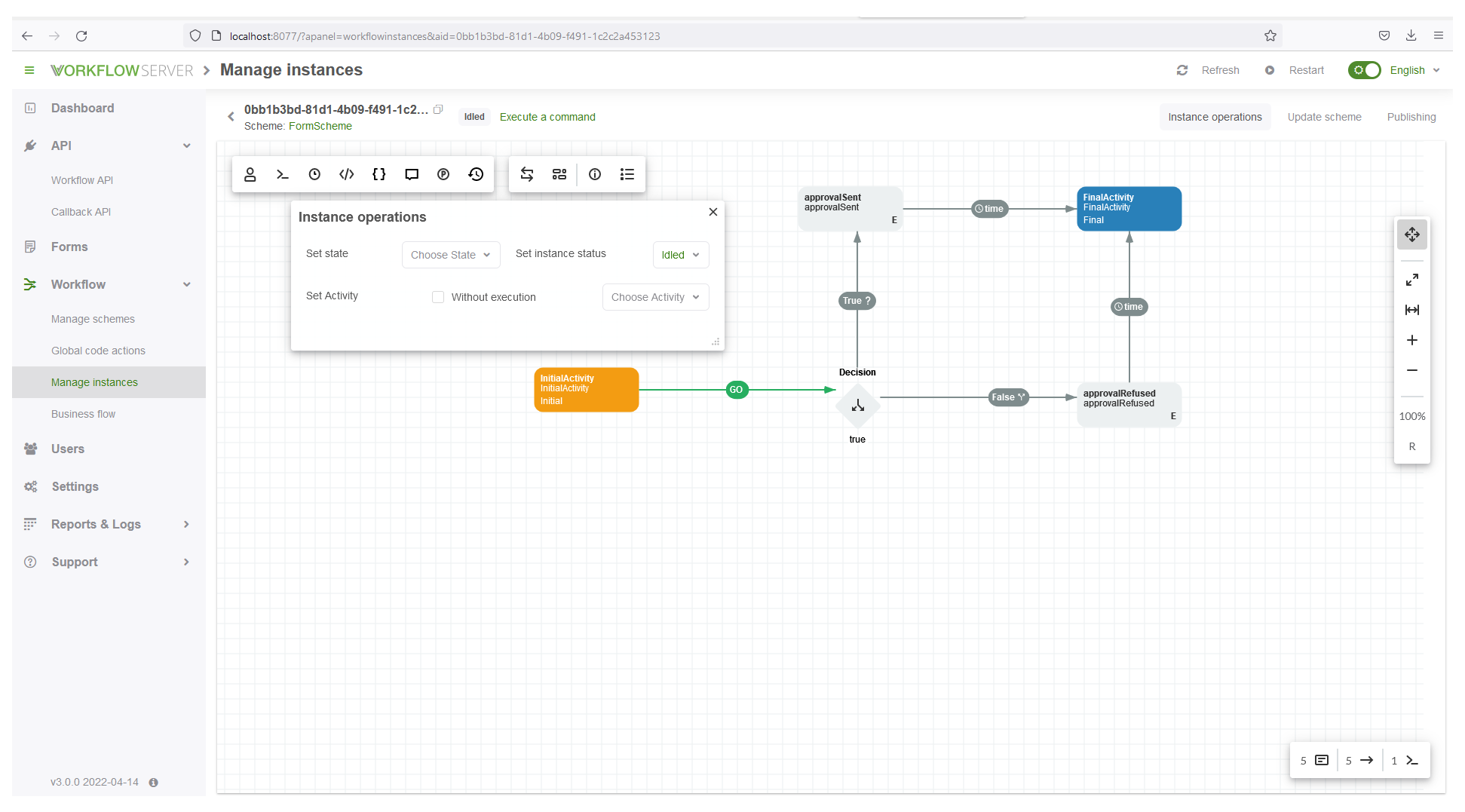Click the Parameters curly braces icon
The image size is (1465, 812).
click(379, 174)
